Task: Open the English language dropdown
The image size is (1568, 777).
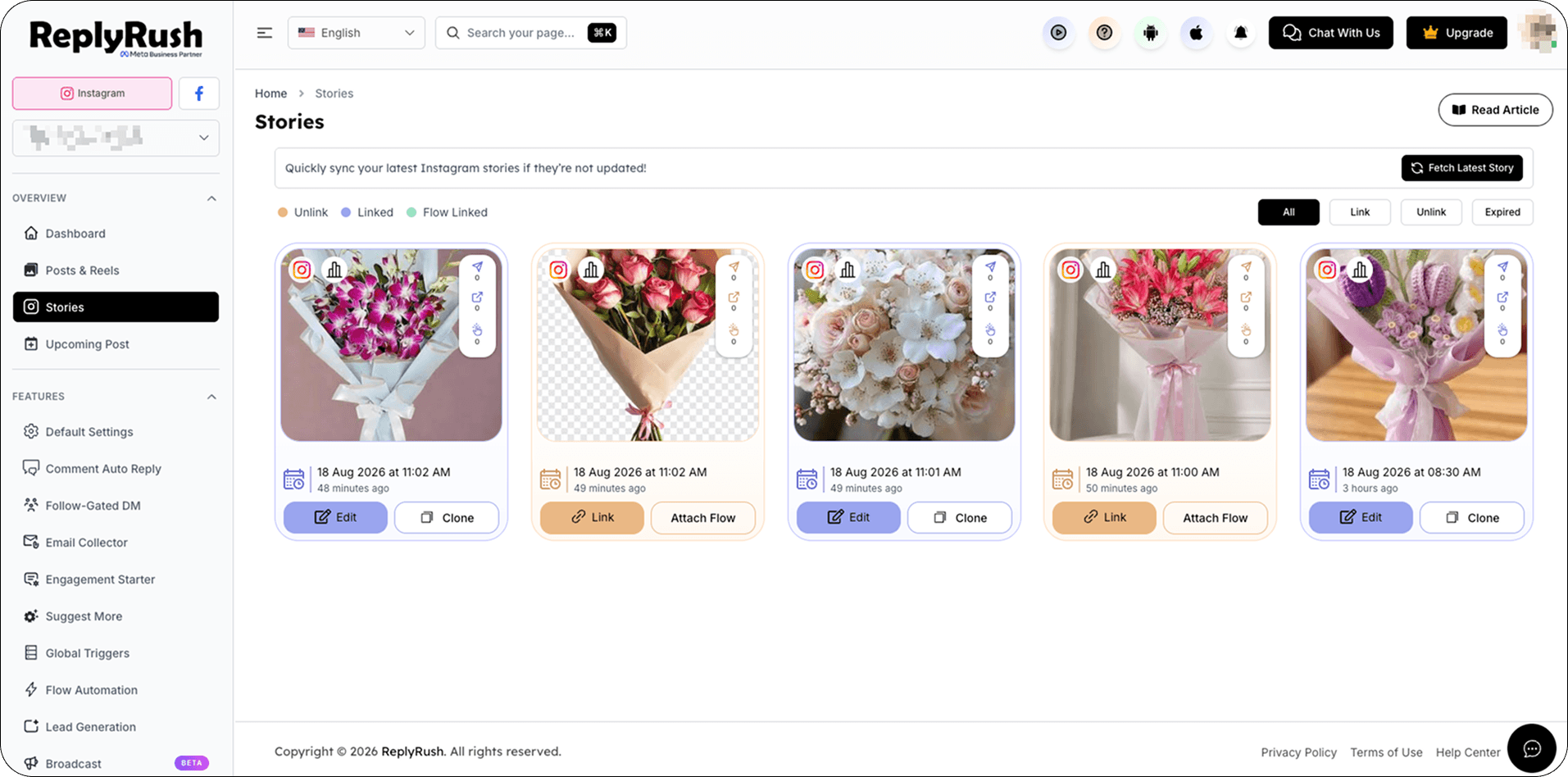Action: [x=357, y=33]
